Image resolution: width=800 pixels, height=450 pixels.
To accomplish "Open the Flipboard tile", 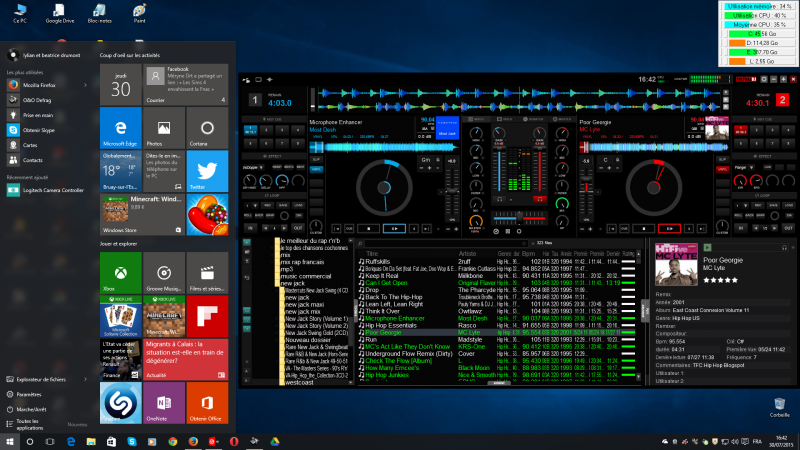I will tap(207, 318).
